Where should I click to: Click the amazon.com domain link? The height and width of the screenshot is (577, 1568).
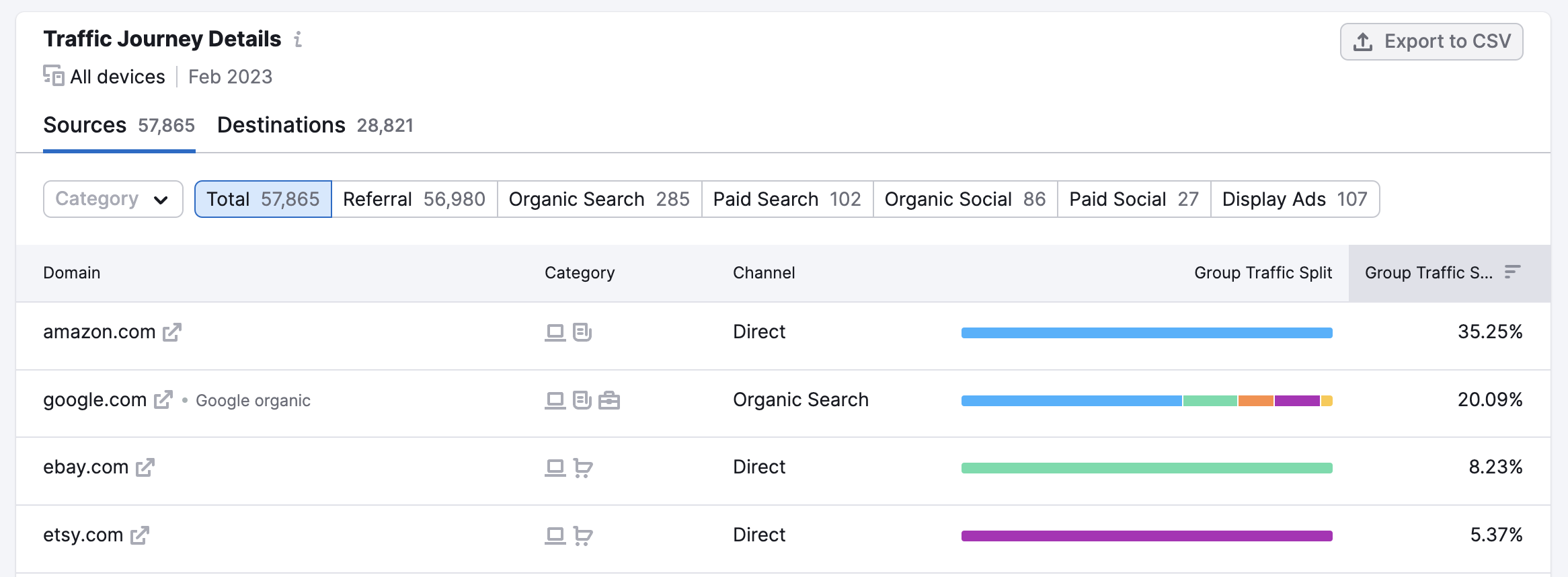pyautogui.click(x=100, y=332)
